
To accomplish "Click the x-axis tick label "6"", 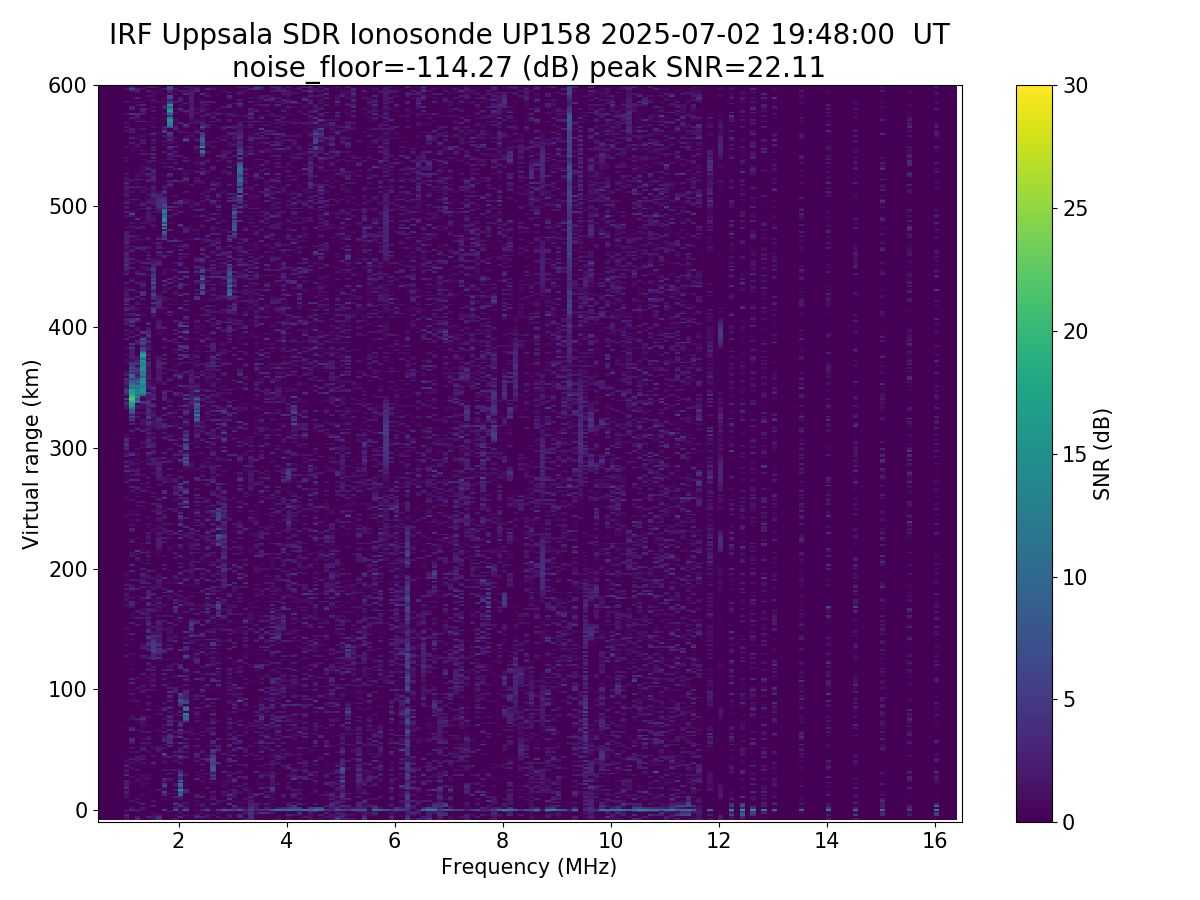I will (x=395, y=841).
